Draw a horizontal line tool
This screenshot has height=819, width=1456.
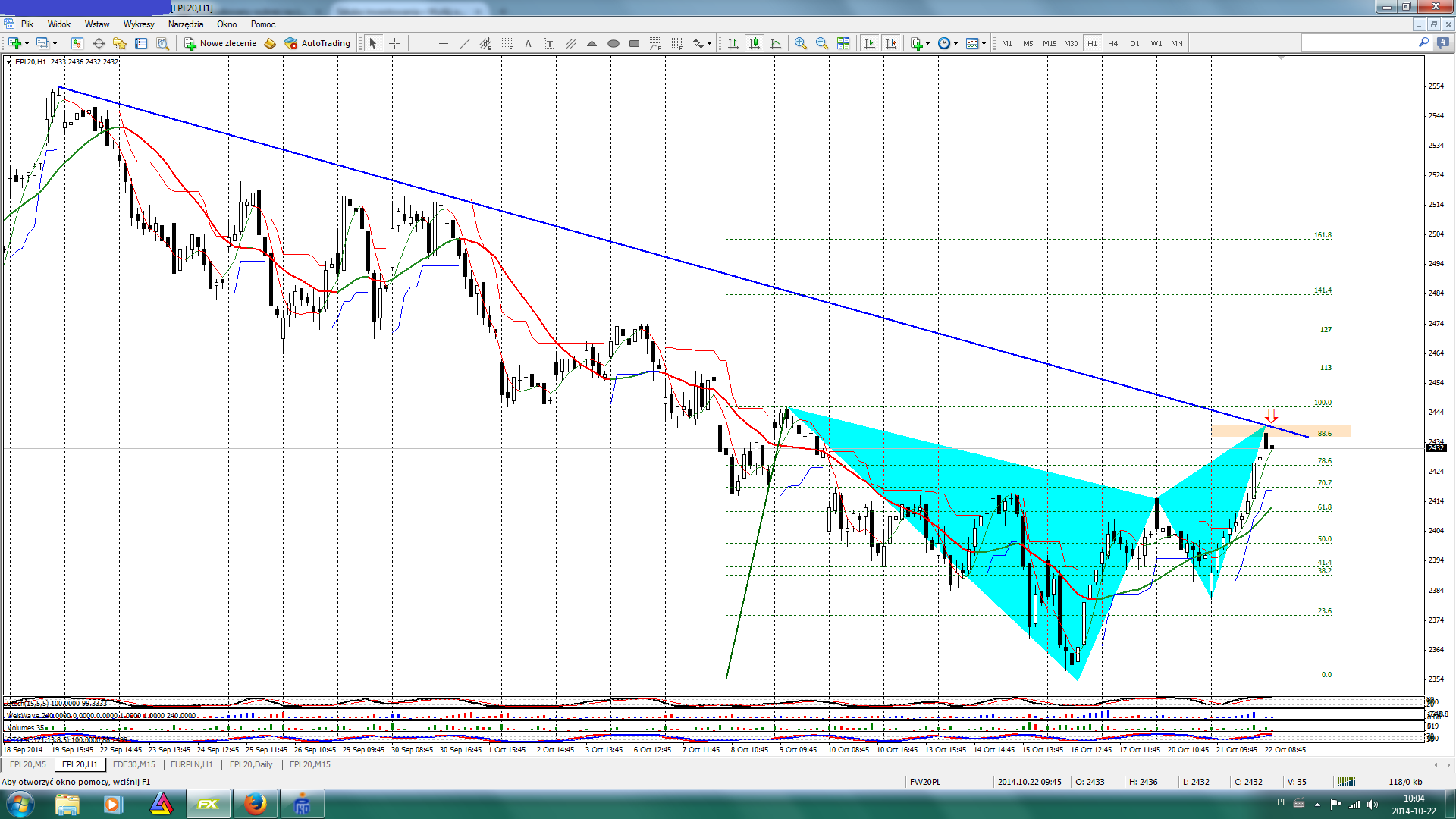tap(443, 43)
